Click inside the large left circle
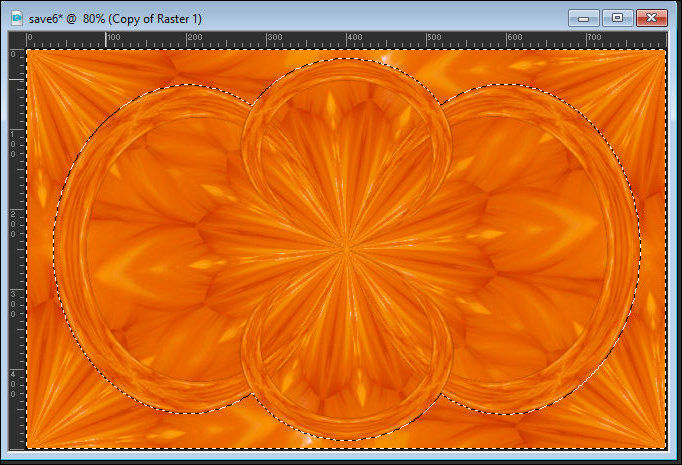The width and height of the screenshot is (682, 465). pyautogui.click(x=150, y=250)
